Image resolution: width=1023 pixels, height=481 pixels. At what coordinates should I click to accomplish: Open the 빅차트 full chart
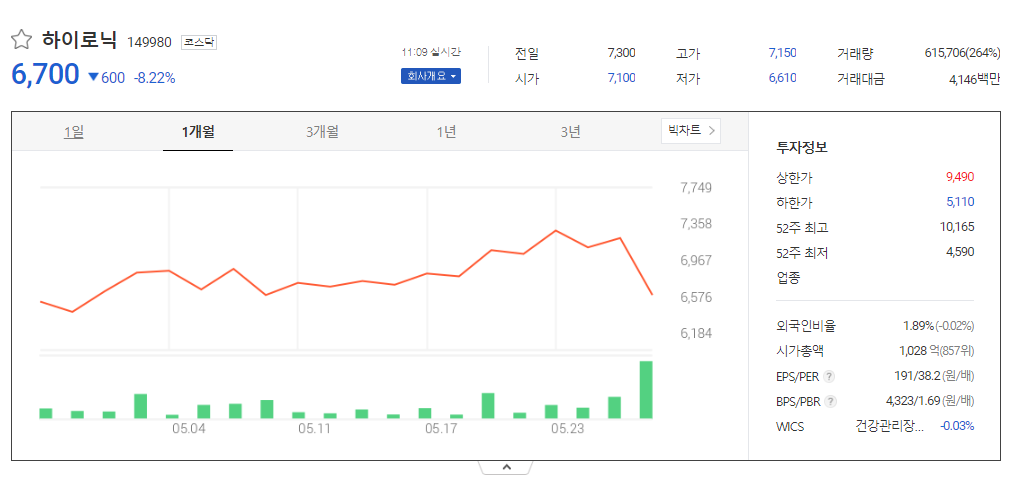691,131
